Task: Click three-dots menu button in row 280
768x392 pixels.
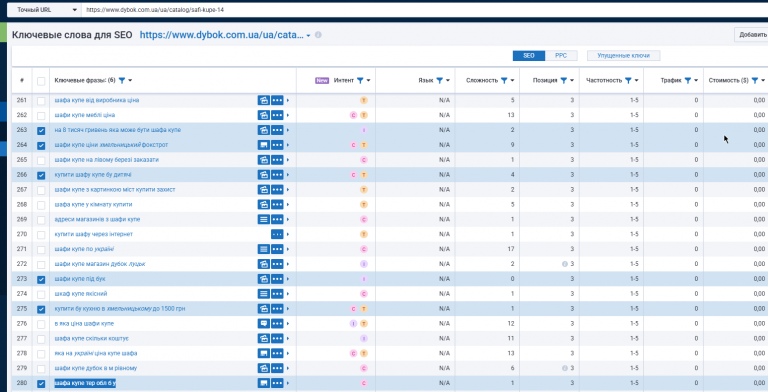Action: (277, 383)
